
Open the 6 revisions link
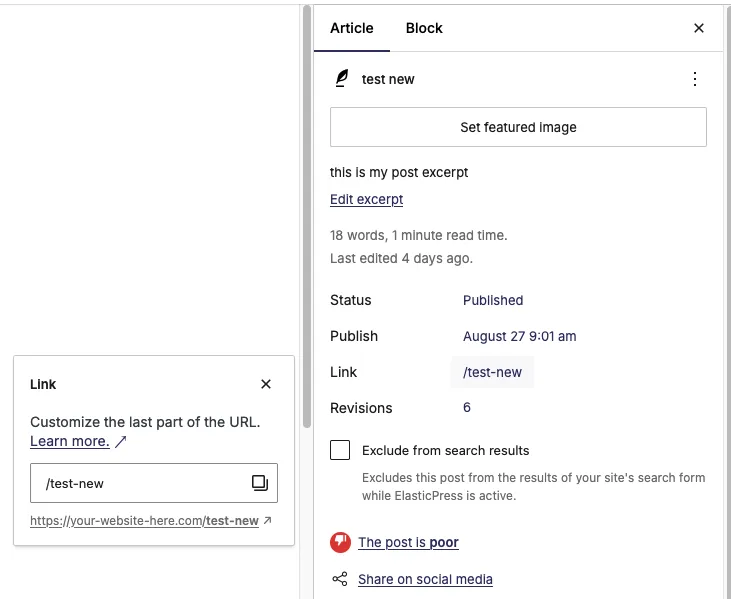pos(467,407)
